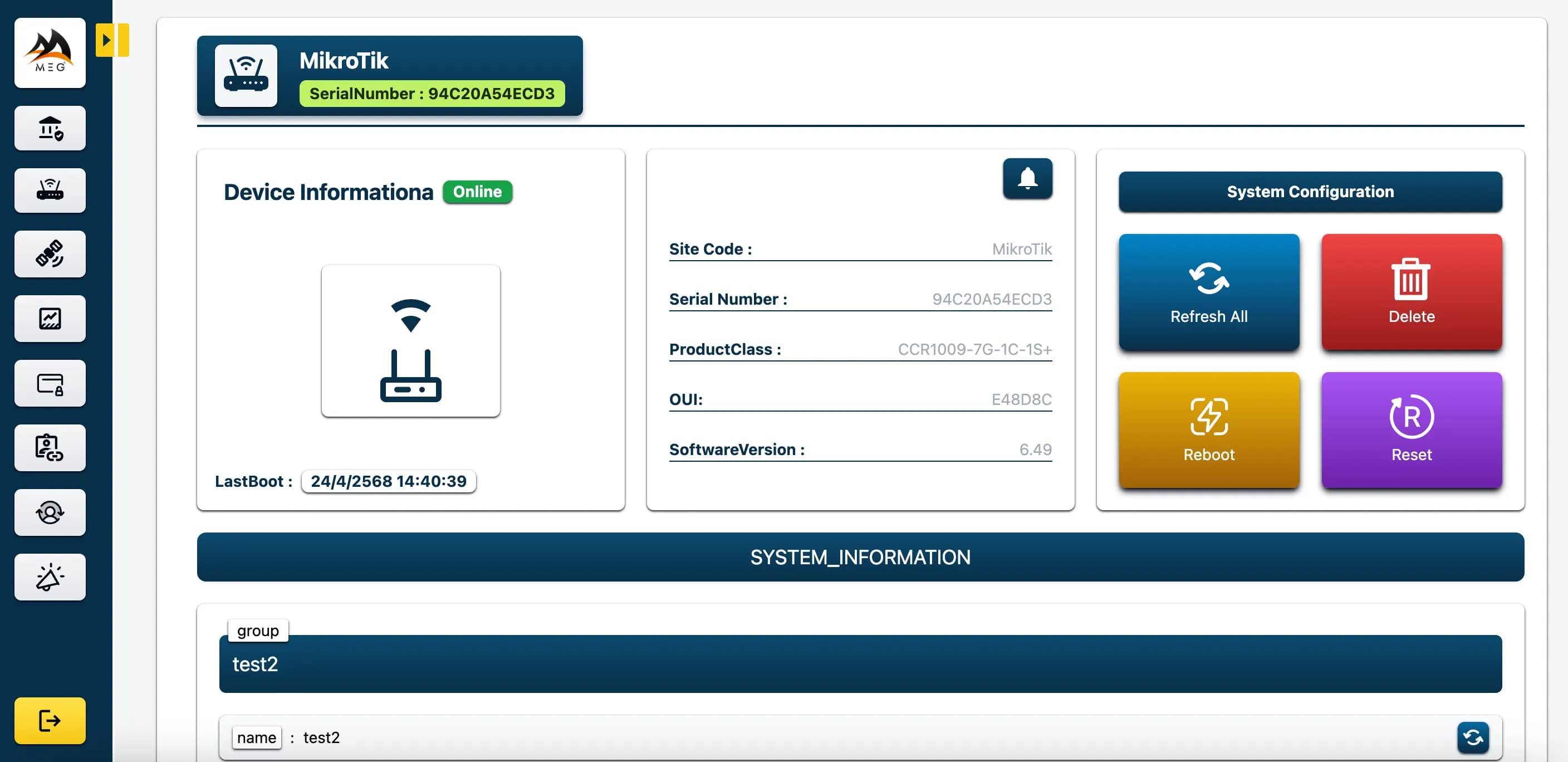Expand the test2 group bar
The image size is (1568, 762).
(860, 664)
